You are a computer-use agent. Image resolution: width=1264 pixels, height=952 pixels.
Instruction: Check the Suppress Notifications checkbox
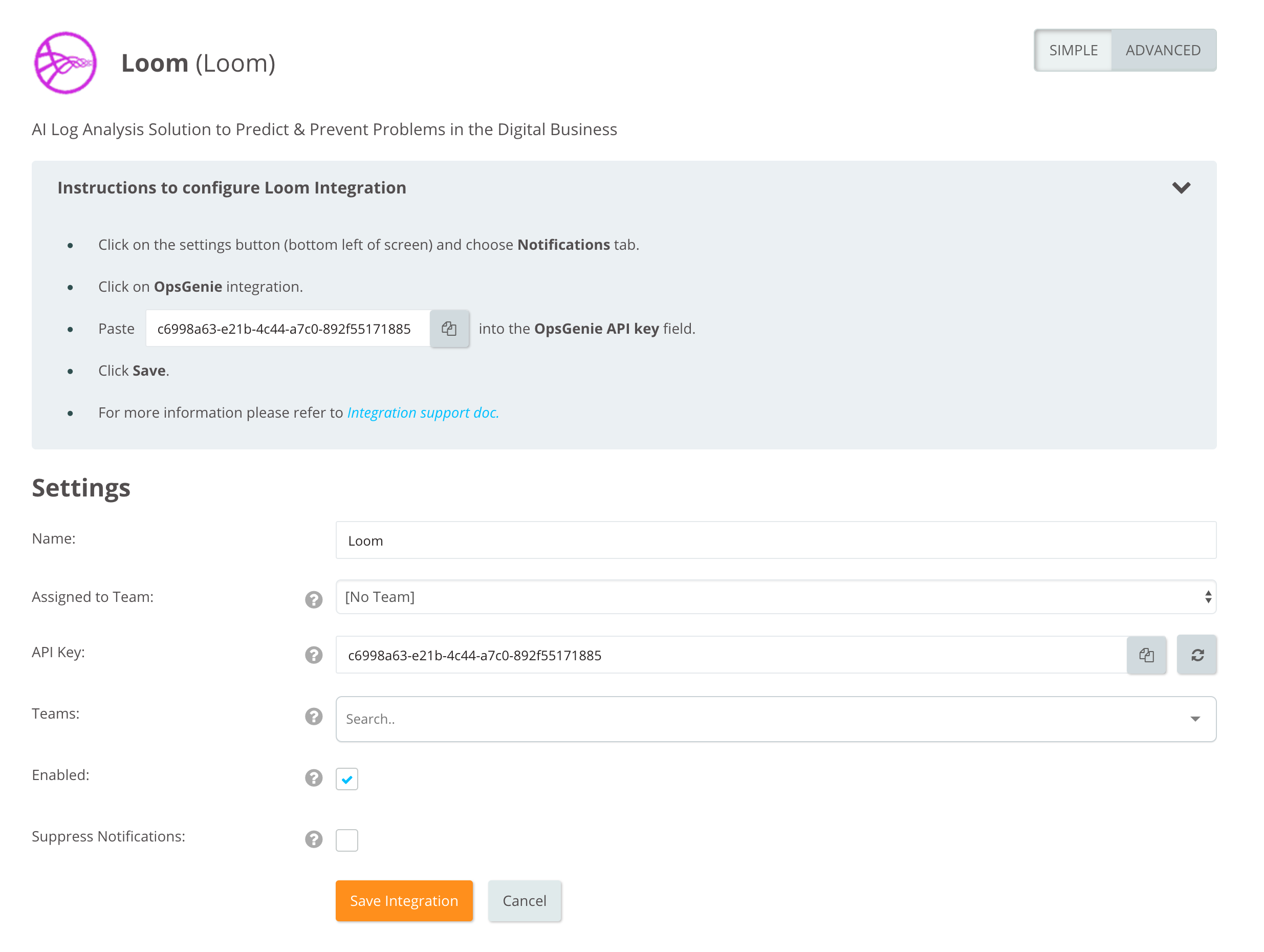pyautogui.click(x=347, y=840)
